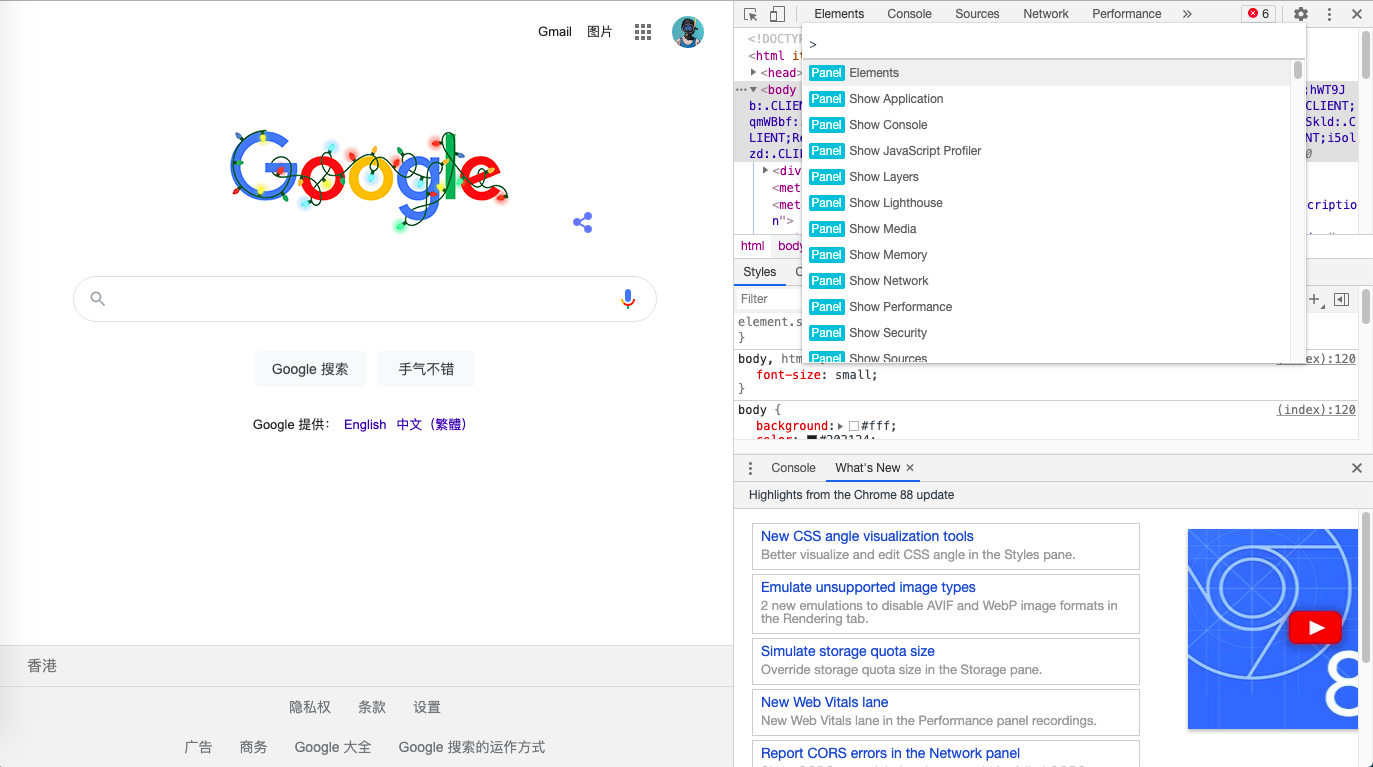Choose Show Lighthouse command
This screenshot has width=1373, height=767.
(x=1047, y=203)
